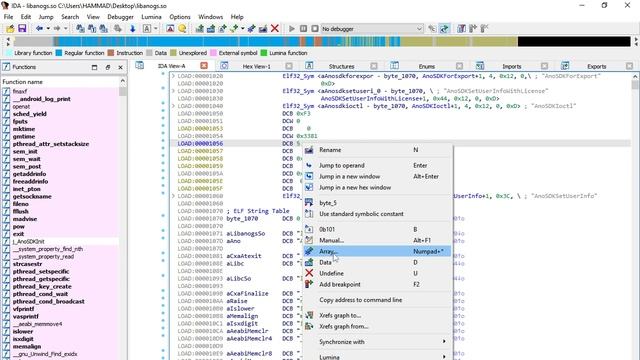
Task: Open the Windows menu
Action: [211, 17]
